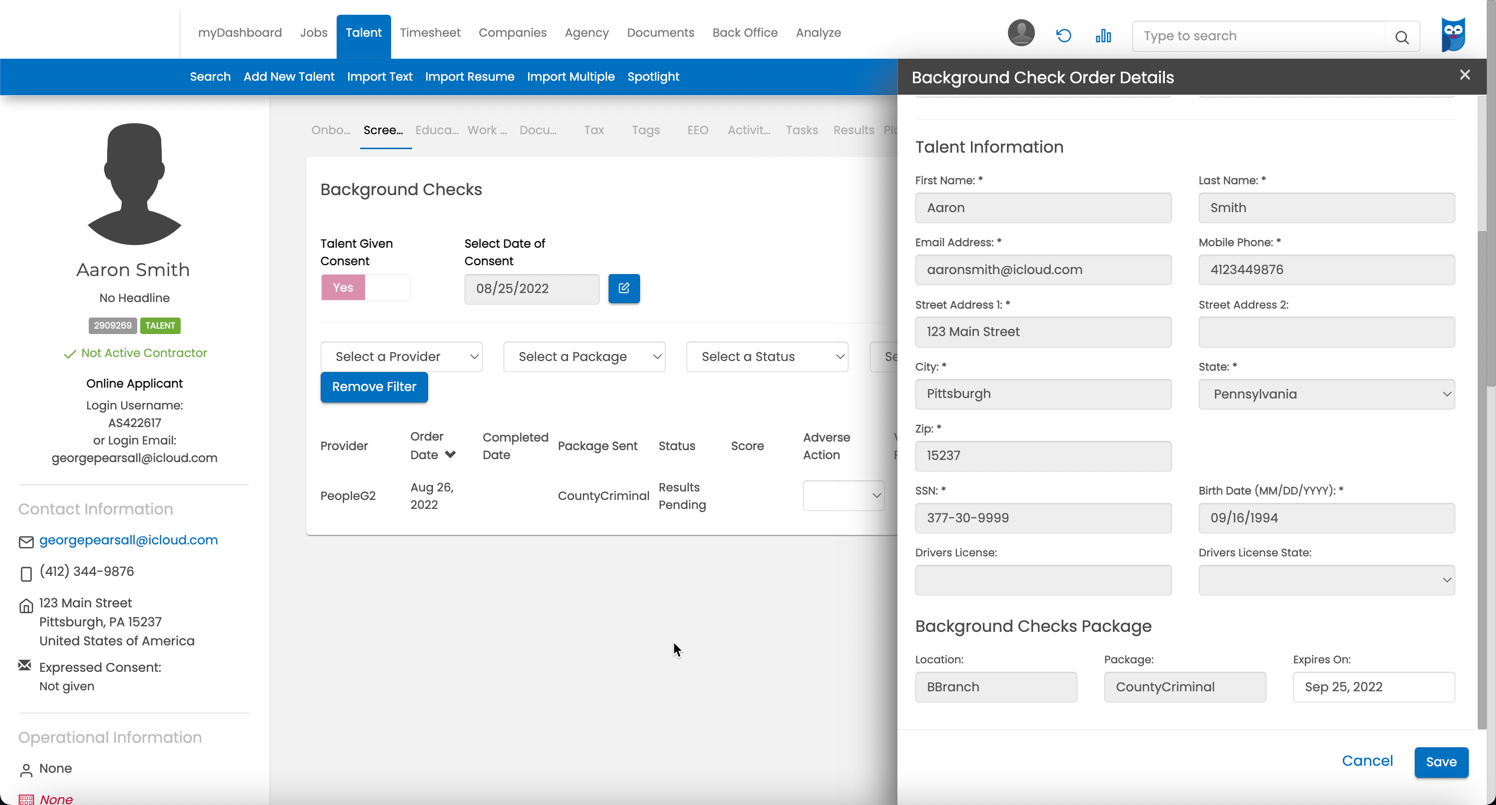Close the Background Check Order Details panel
The image size is (1496, 805).
click(x=1465, y=75)
